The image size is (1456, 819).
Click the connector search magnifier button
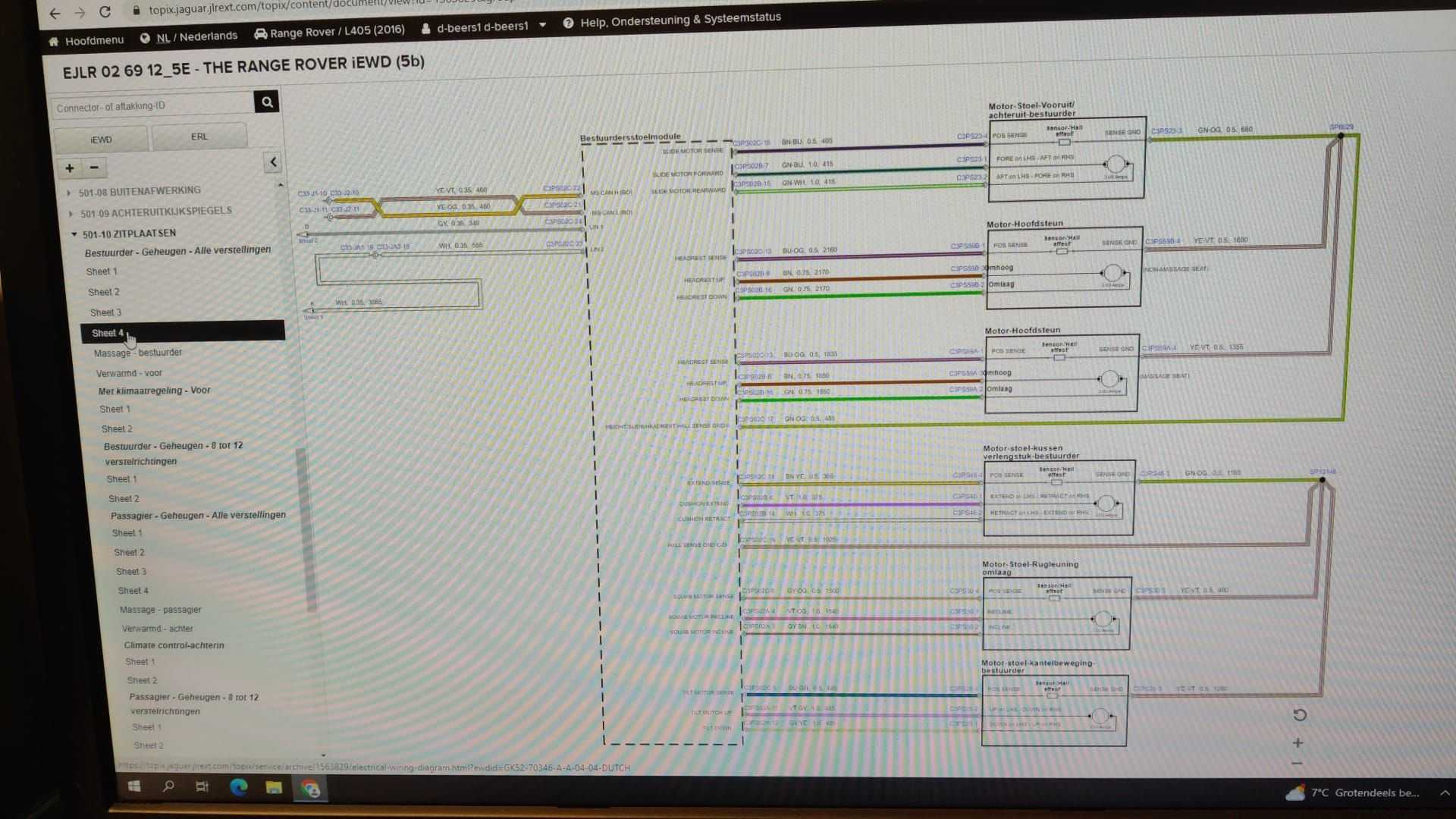pyautogui.click(x=267, y=102)
